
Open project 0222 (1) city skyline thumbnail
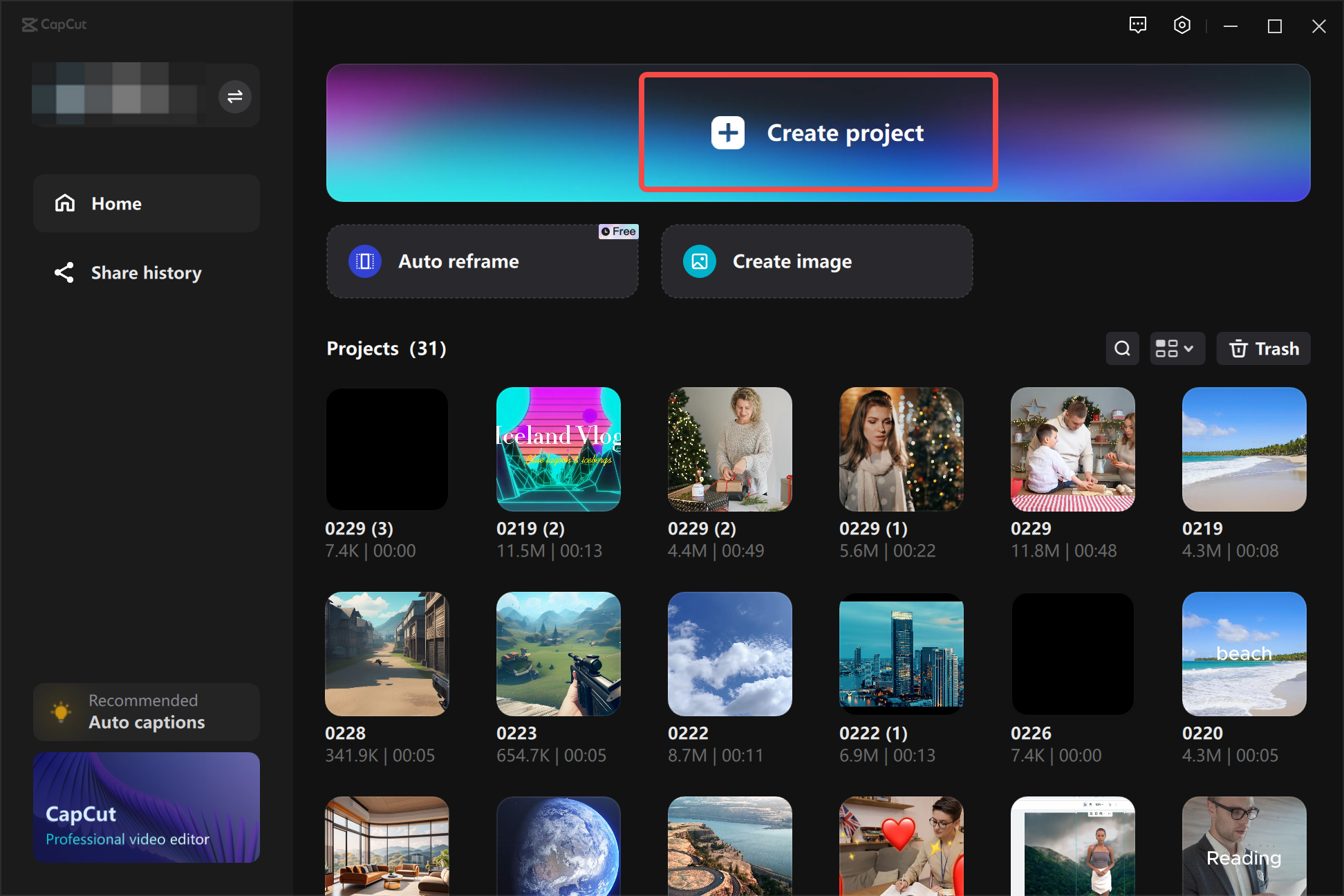point(902,654)
